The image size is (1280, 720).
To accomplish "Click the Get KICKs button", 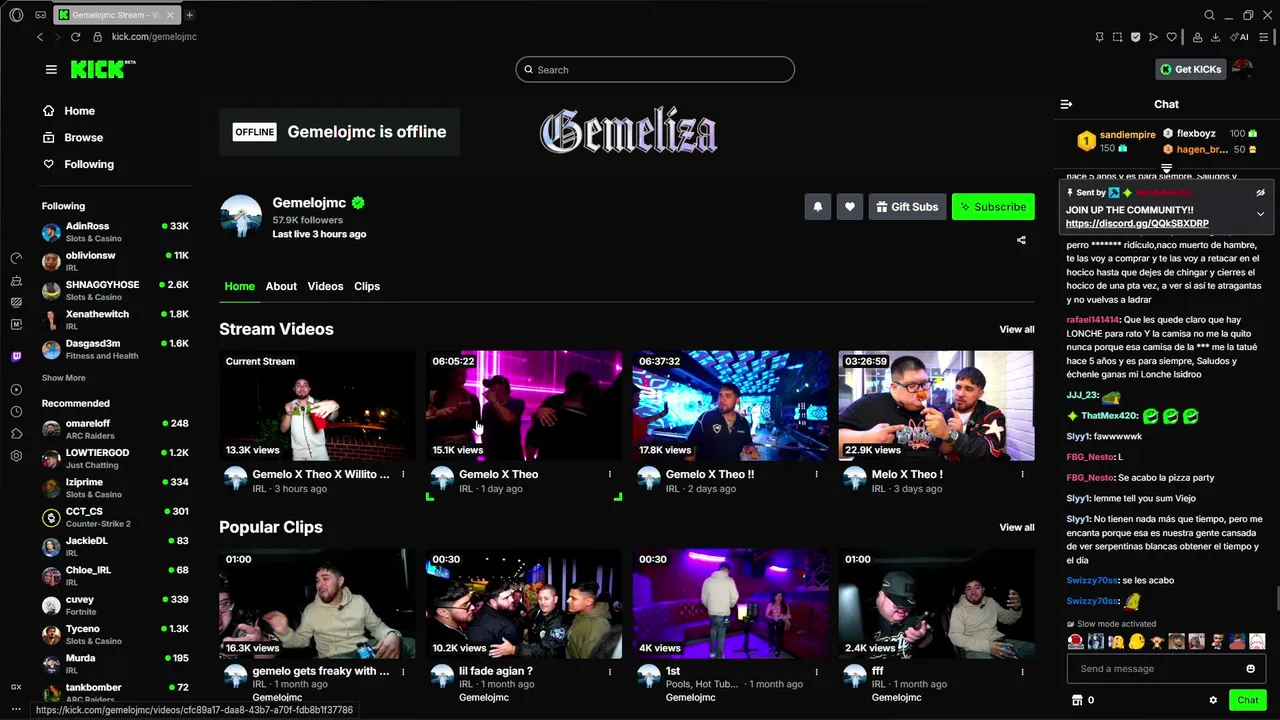I will 1191,69.
